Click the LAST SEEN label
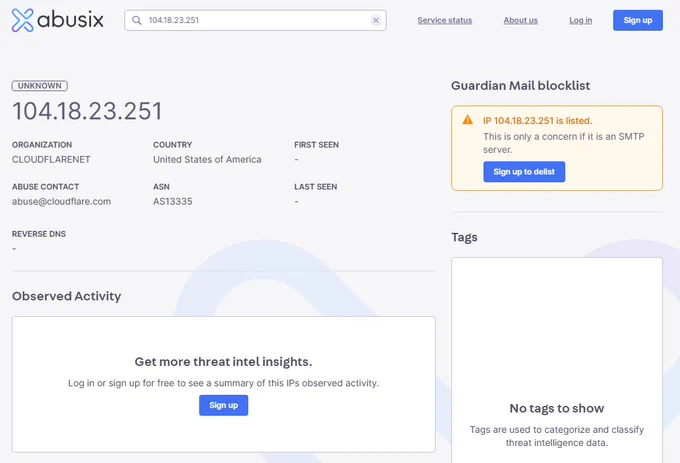 [x=315, y=187]
